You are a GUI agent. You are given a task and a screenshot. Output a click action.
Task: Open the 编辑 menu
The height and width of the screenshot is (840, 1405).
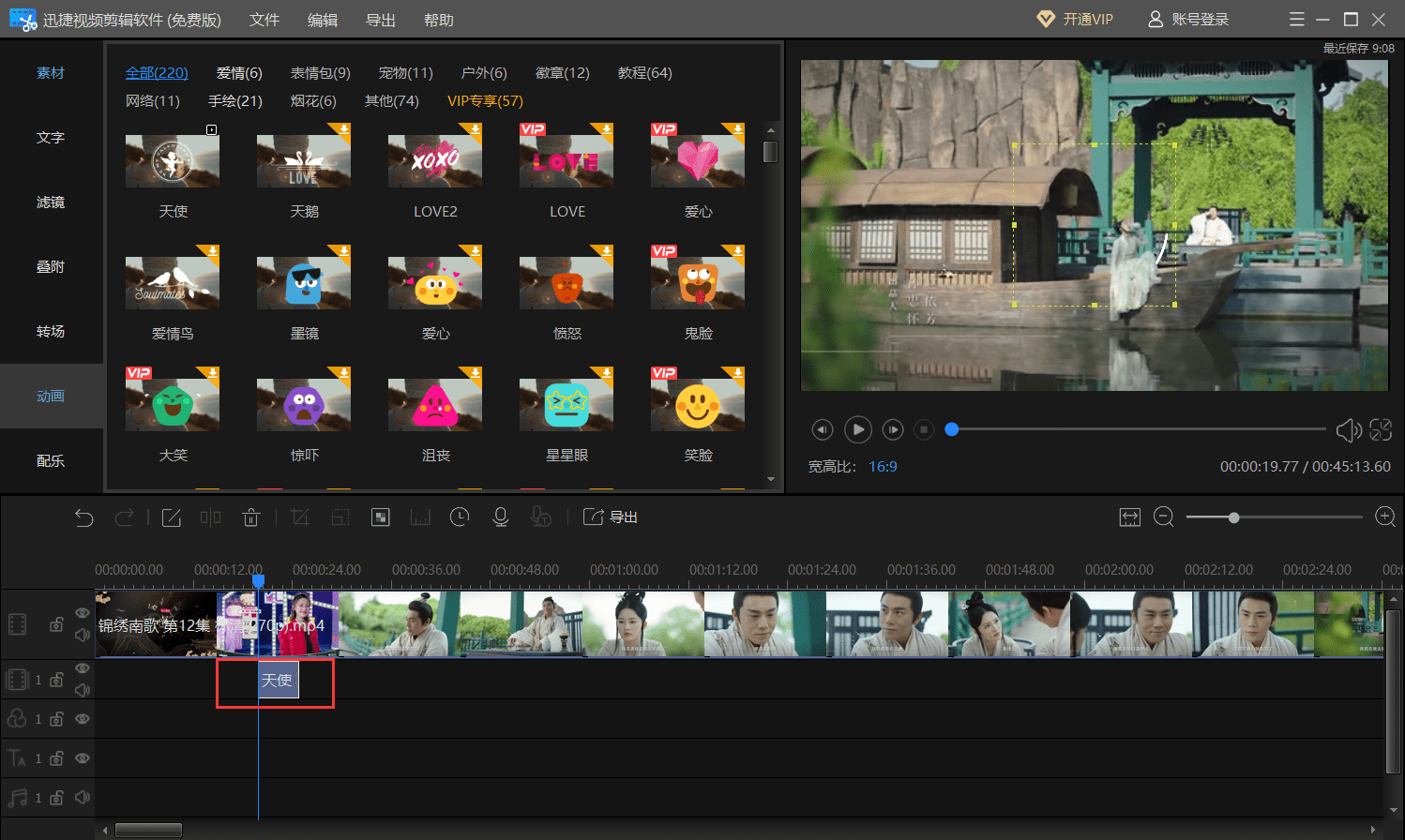point(323,20)
